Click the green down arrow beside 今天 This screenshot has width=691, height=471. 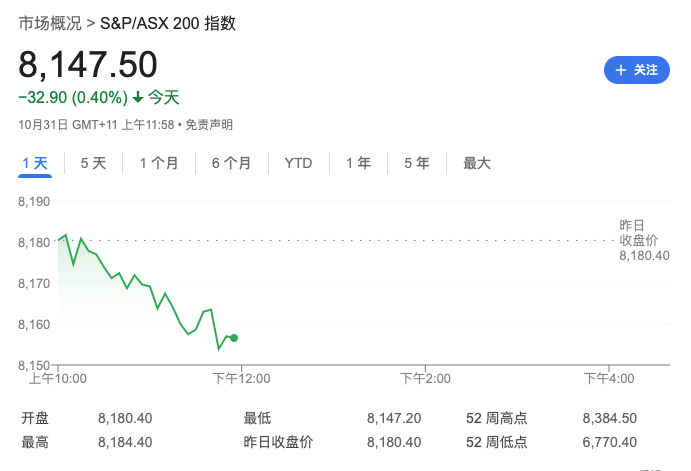pyautogui.click(x=138, y=98)
